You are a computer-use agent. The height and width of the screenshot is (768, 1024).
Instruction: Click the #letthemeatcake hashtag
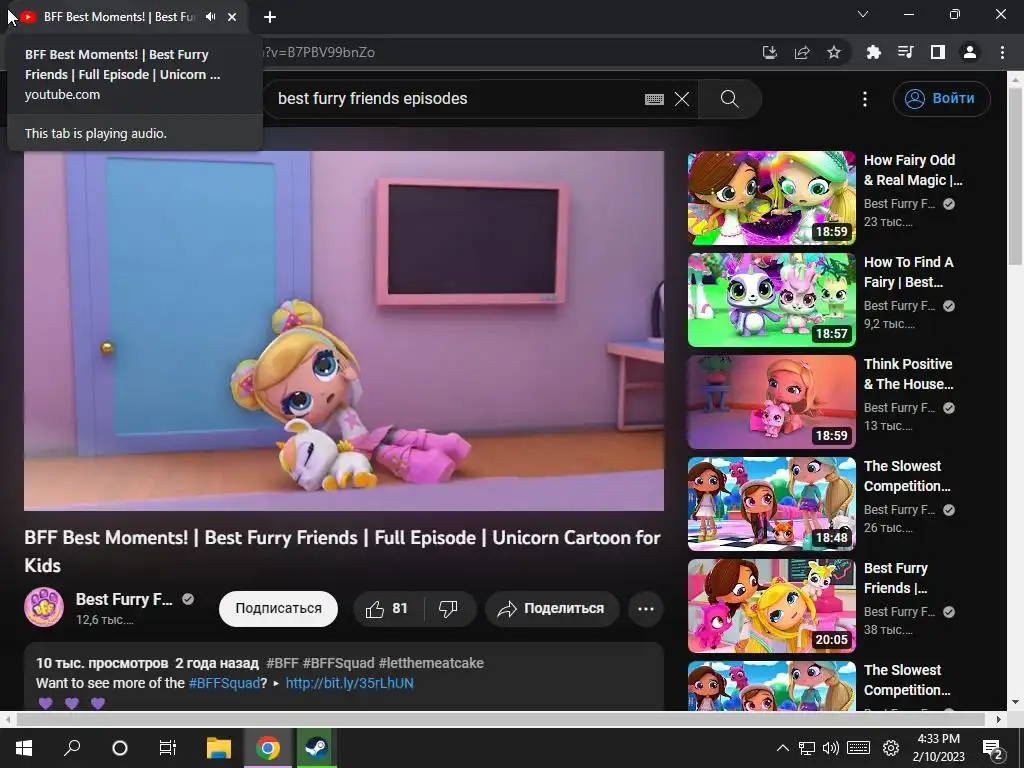coord(431,664)
